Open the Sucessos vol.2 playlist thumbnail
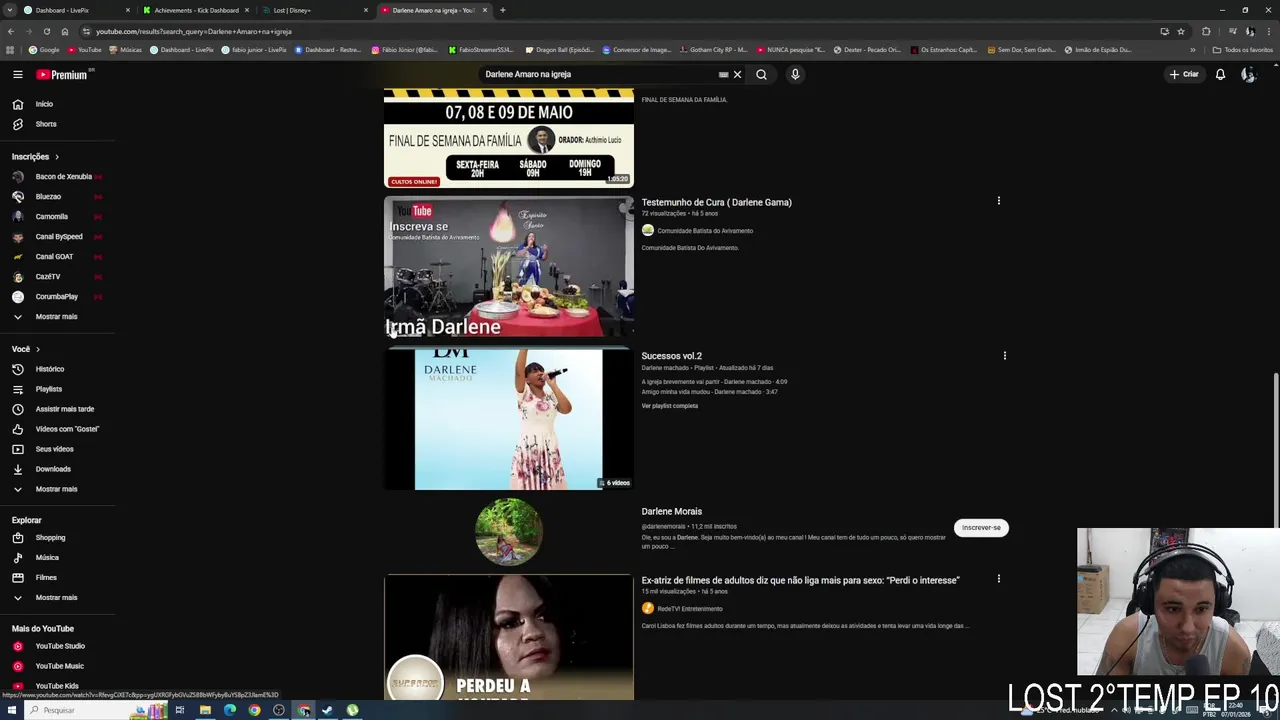Viewport: 1280px width, 720px height. (509, 420)
